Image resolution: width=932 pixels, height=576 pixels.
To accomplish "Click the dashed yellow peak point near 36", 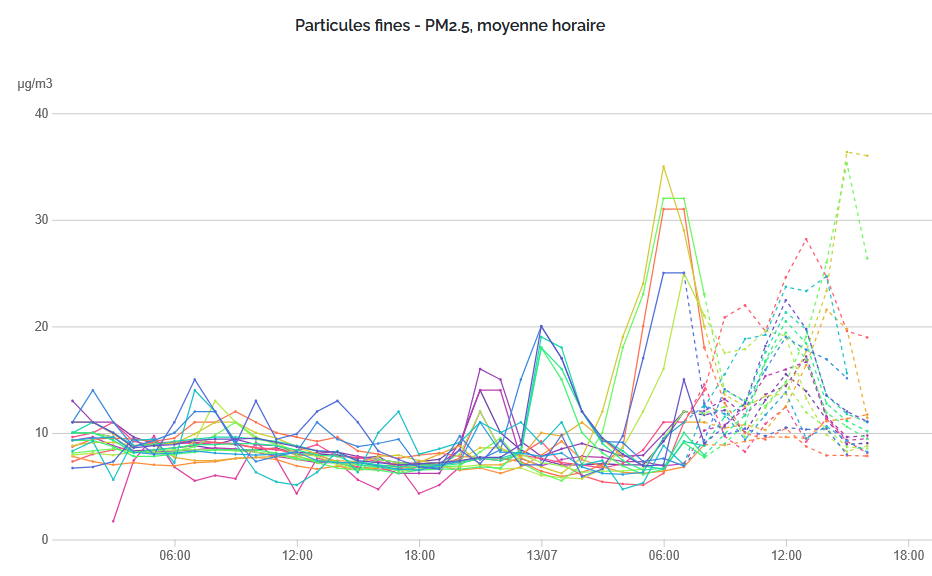I will point(847,152).
